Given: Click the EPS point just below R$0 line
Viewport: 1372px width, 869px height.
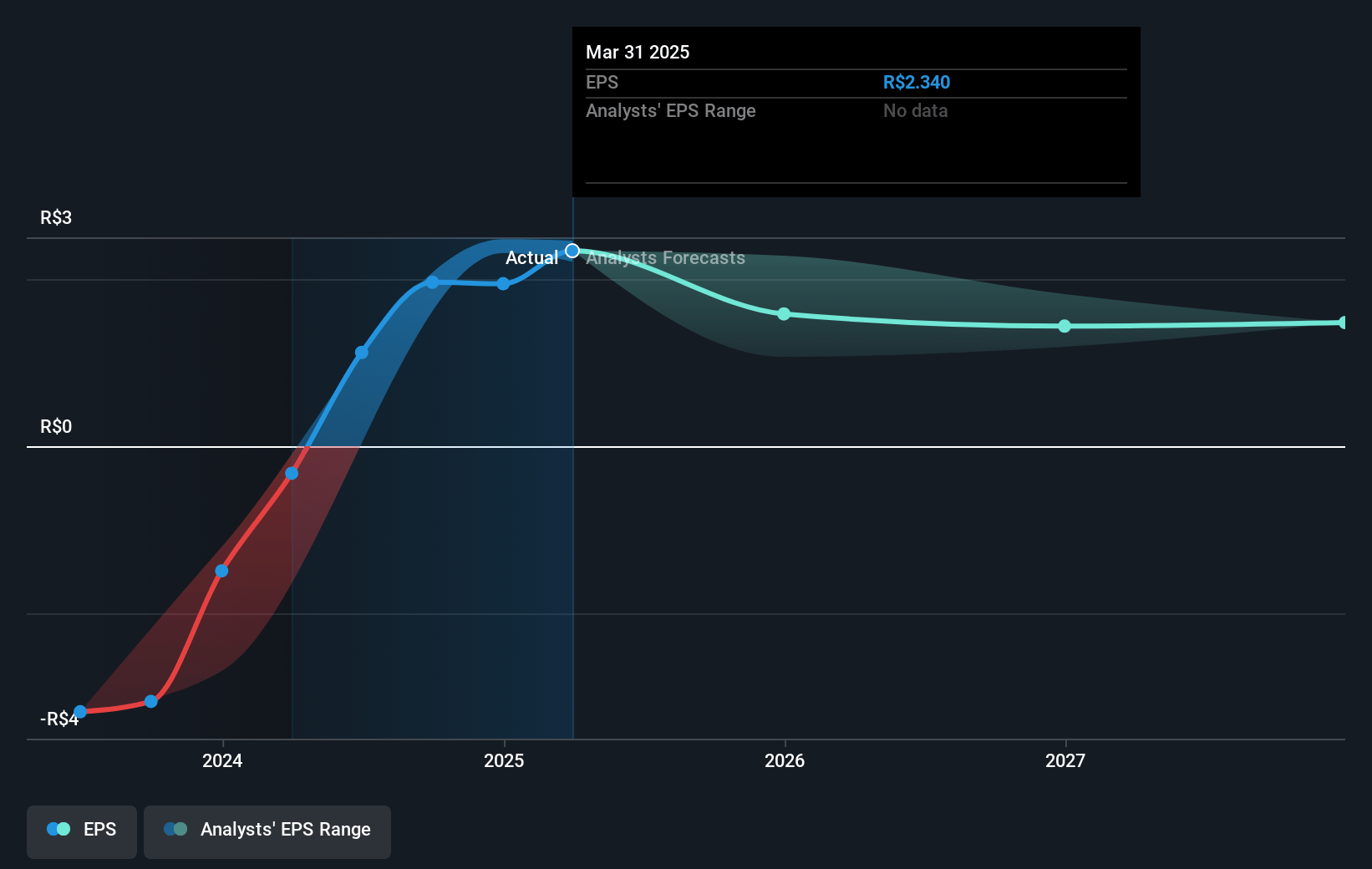Looking at the screenshot, I should [x=292, y=473].
